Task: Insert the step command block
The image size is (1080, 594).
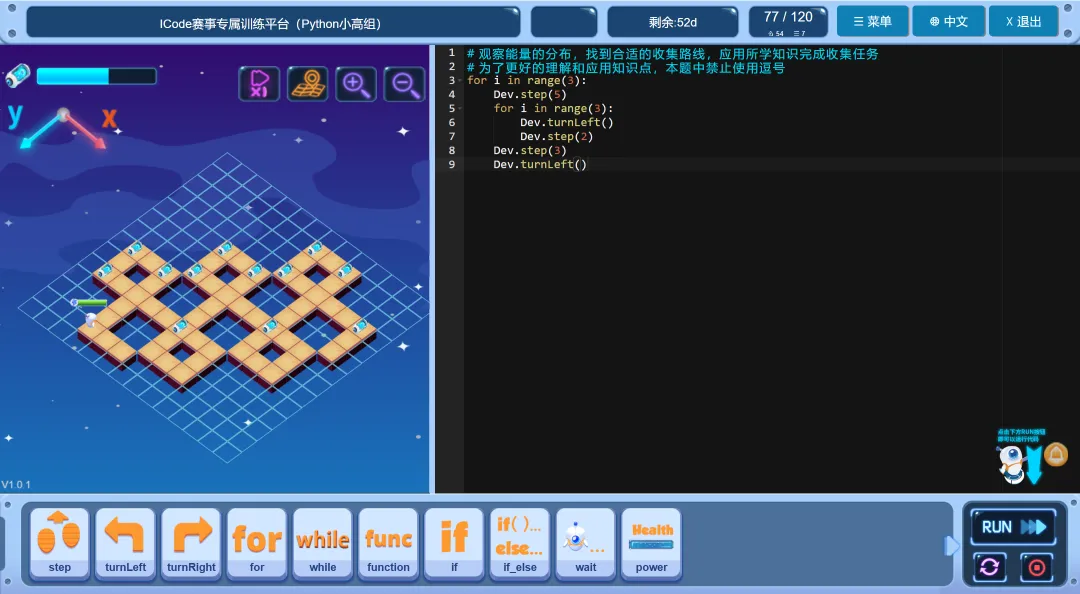Action: (x=59, y=544)
